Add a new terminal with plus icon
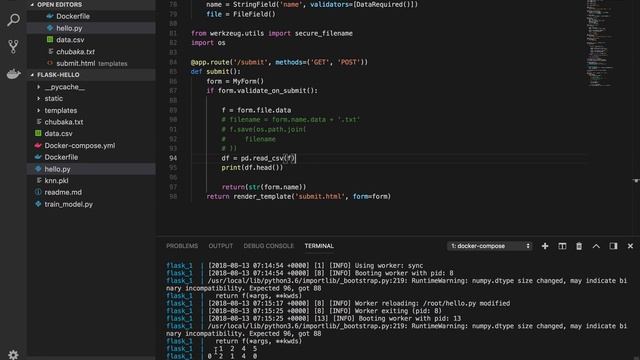Image resolution: width=640 pixels, height=360 pixels. (x=545, y=246)
